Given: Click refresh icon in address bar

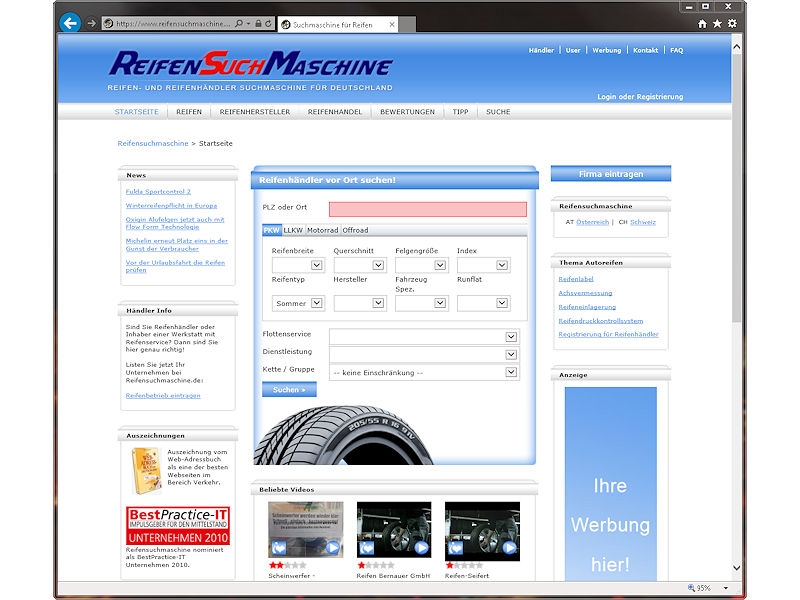Looking at the screenshot, I should [268, 23].
